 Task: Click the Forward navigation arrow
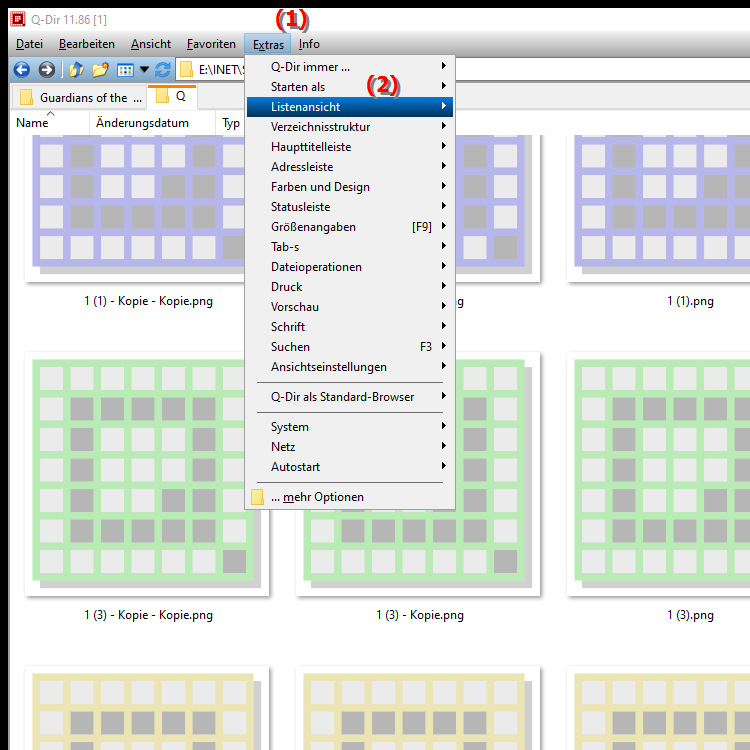pyautogui.click(x=46, y=70)
